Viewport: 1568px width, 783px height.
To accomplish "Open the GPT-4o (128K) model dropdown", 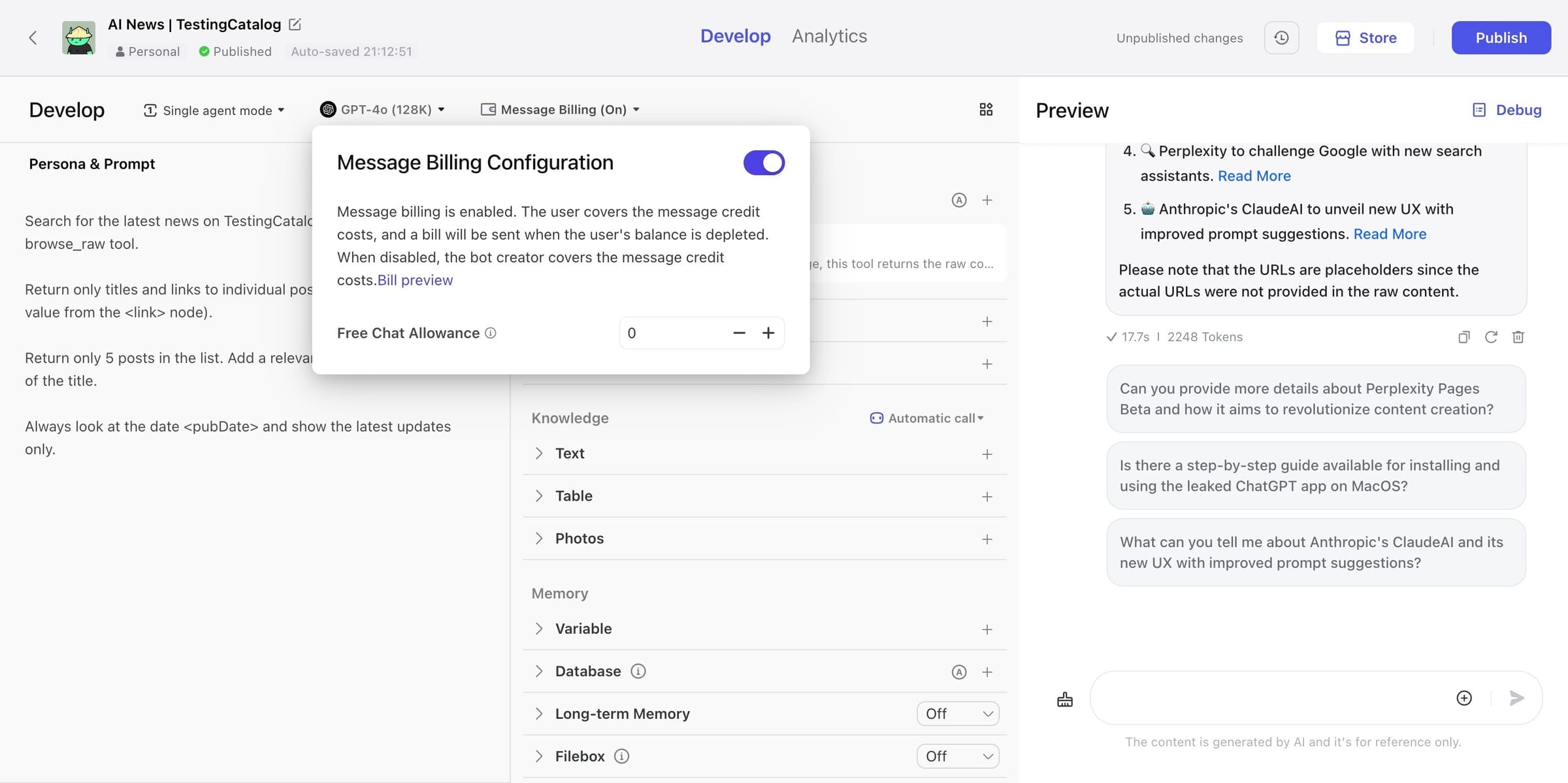I will click(x=383, y=110).
